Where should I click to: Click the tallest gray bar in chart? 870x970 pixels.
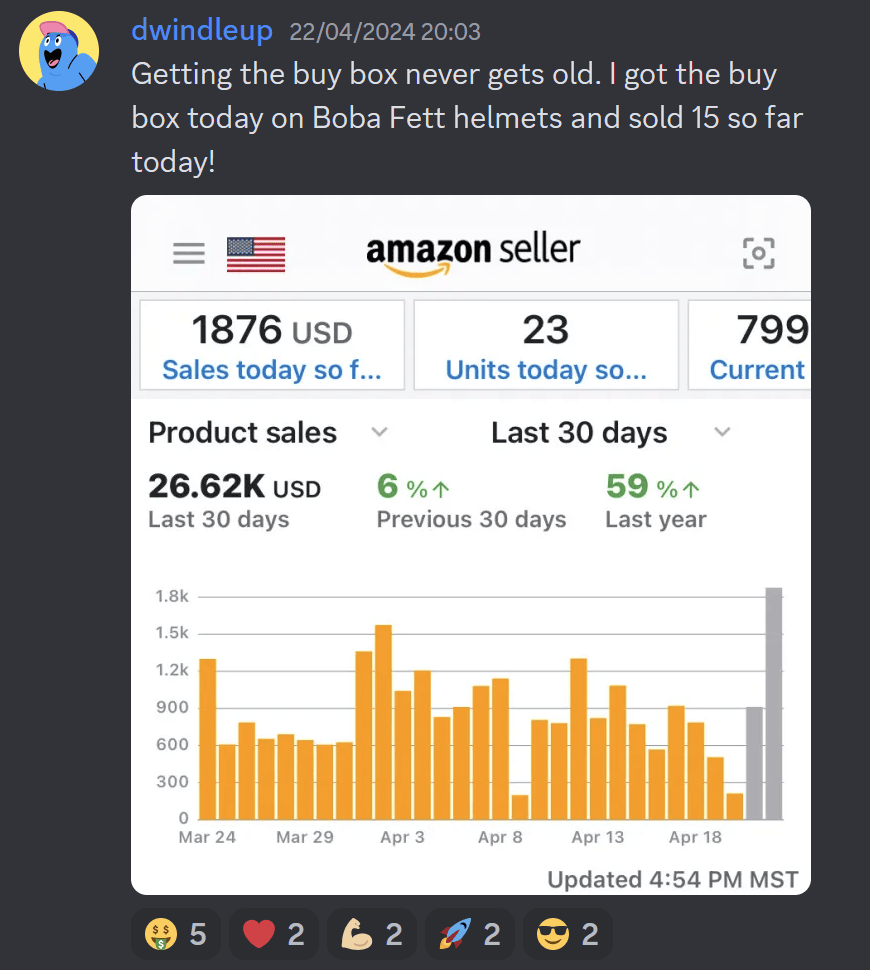[x=774, y=703]
